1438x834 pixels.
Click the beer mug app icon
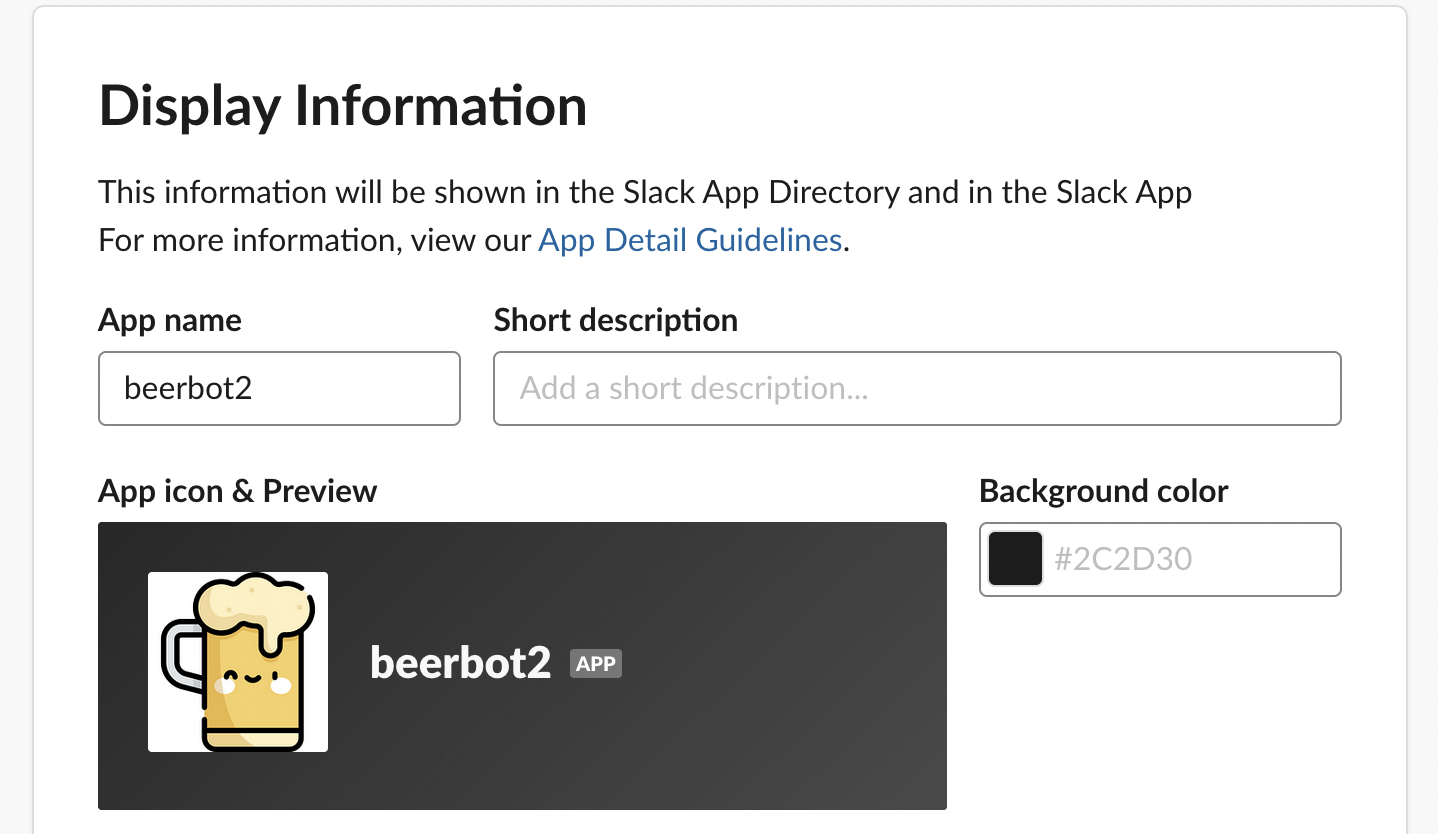coord(238,662)
